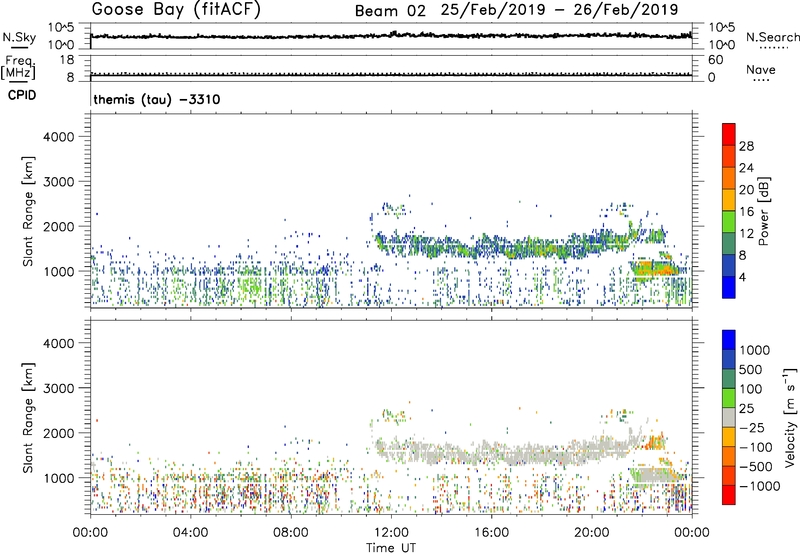Click the "Nave" legend label

pos(761,69)
